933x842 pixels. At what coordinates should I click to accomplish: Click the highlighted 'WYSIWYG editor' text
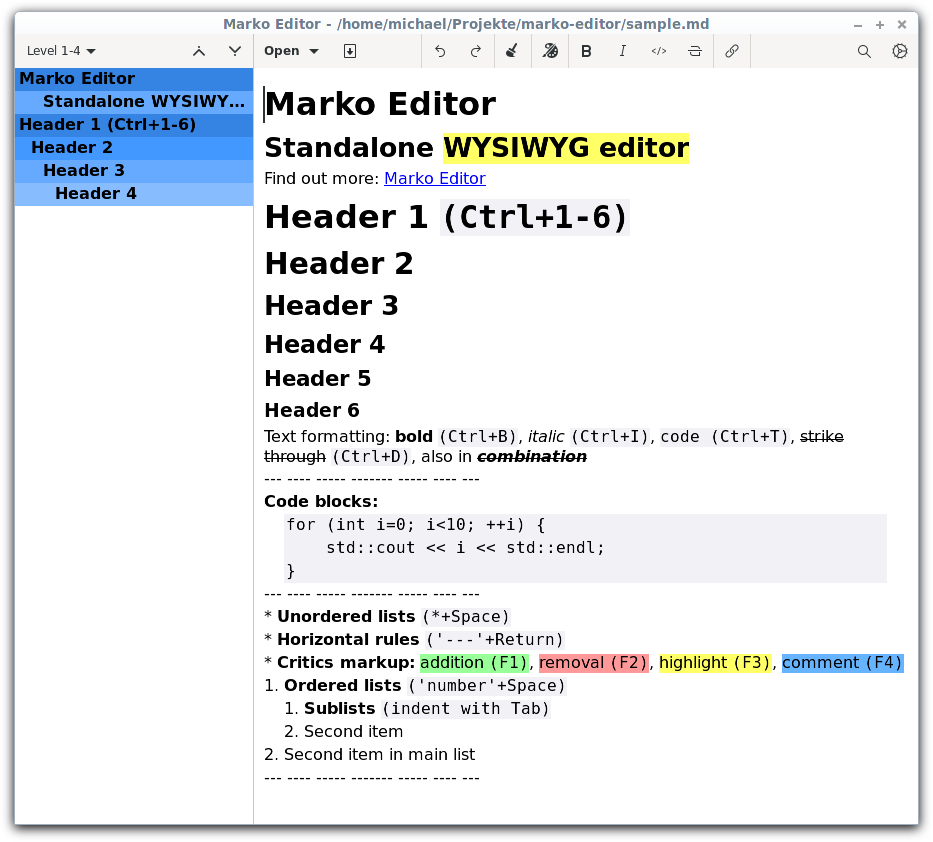pos(566,148)
